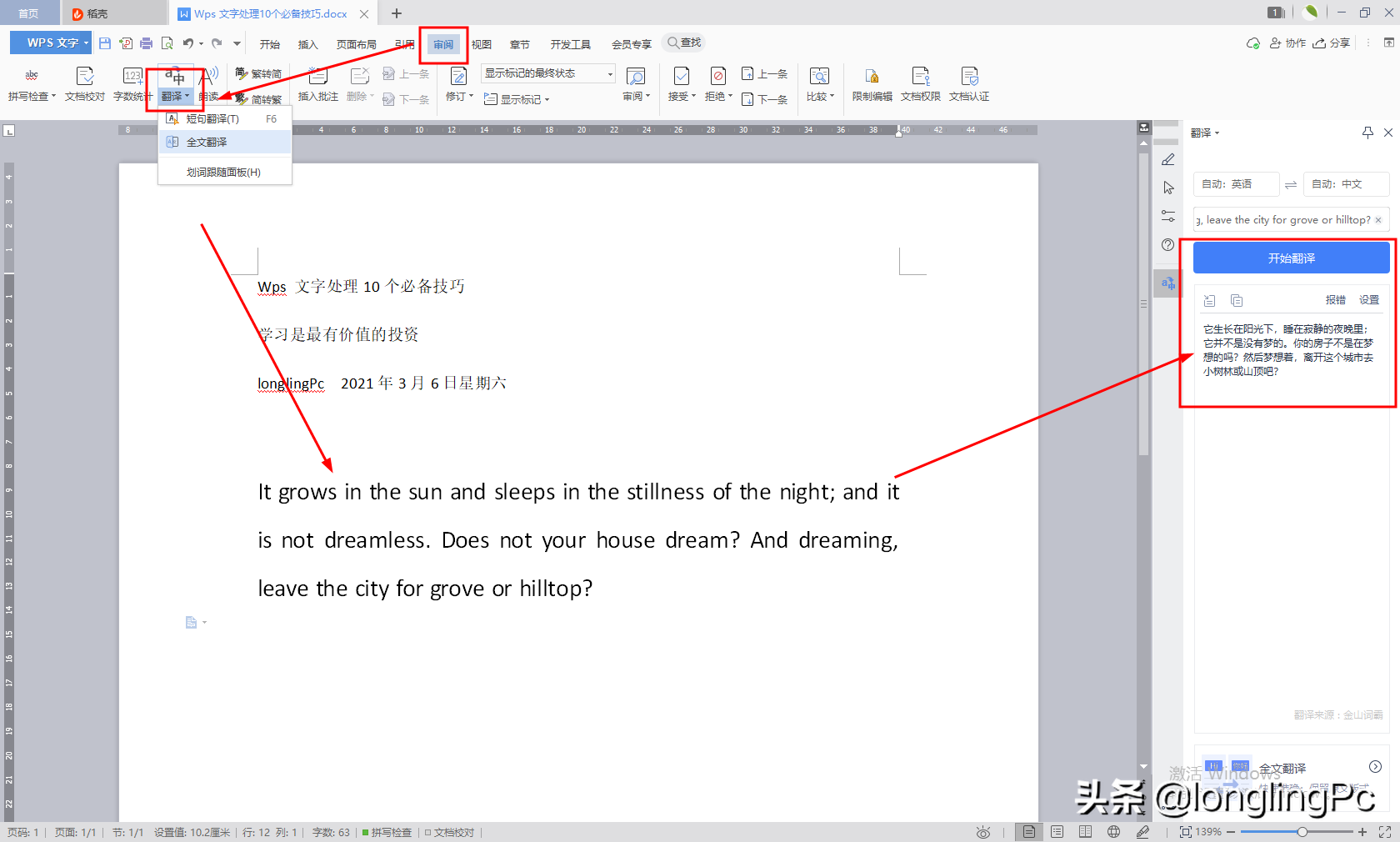Viewport: 1400px width, 842px height.
Task: Click the 协作 collaborate button
Action: (x=1287, y=43)
